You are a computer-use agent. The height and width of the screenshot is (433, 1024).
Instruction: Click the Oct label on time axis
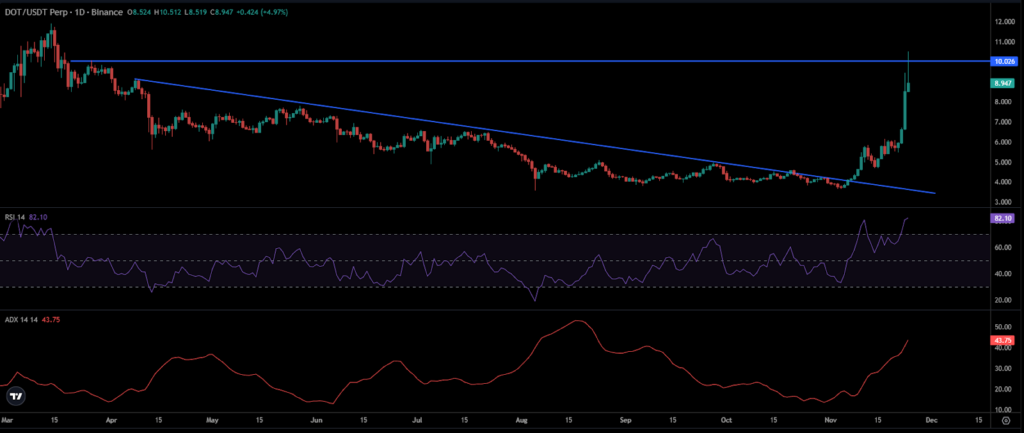click(727, 419)
